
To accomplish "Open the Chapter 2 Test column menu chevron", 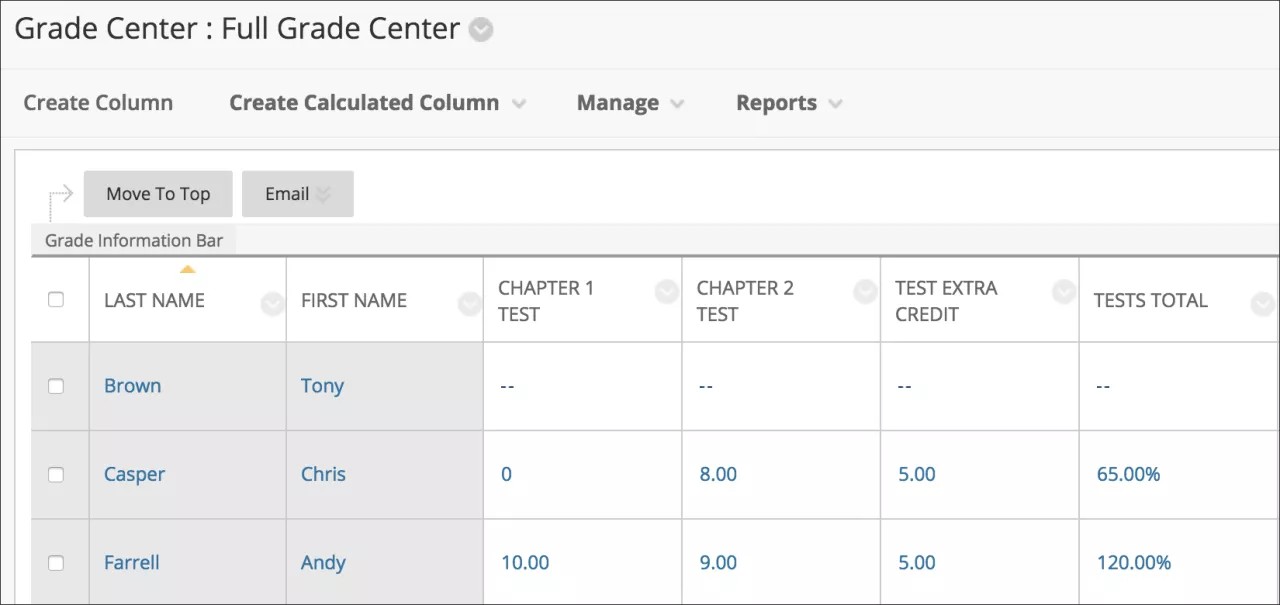I will point(864,291).
